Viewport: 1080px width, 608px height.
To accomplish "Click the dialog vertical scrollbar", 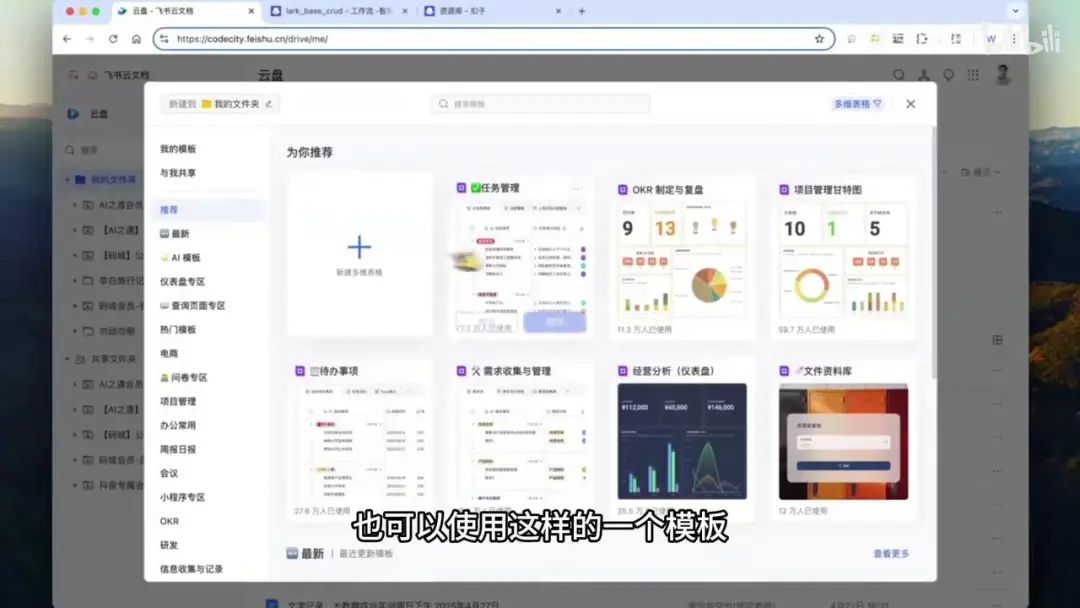I will [933, 251].
